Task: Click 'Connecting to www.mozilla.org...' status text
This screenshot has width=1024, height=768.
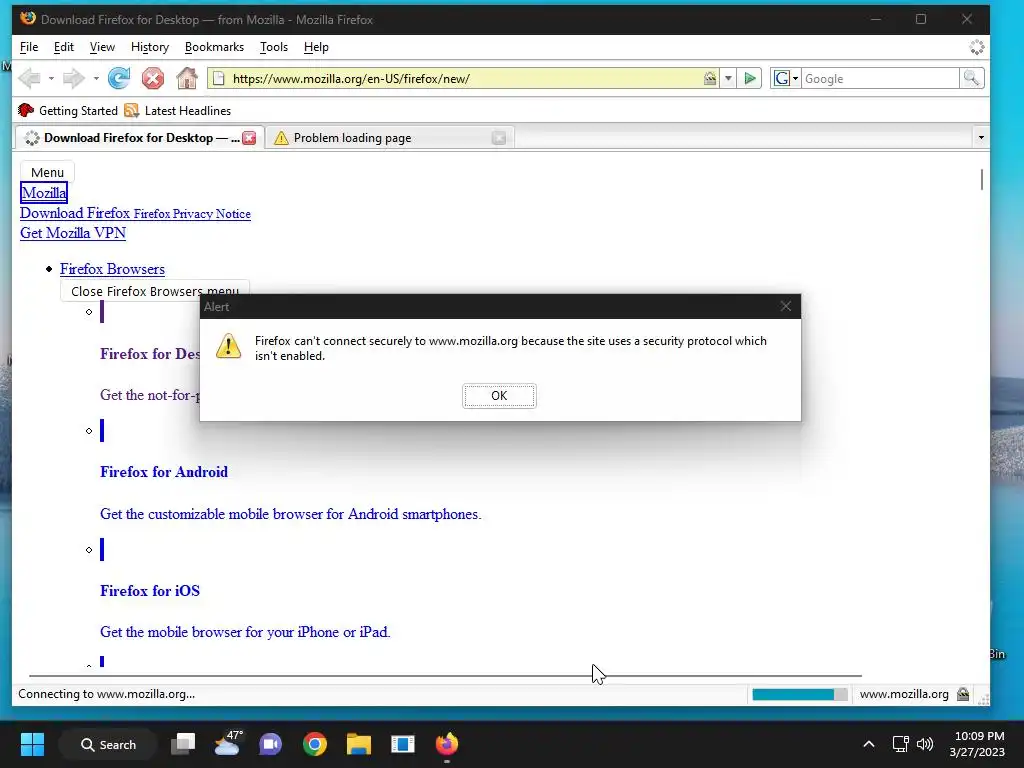Action: click(x=106, y=694)
